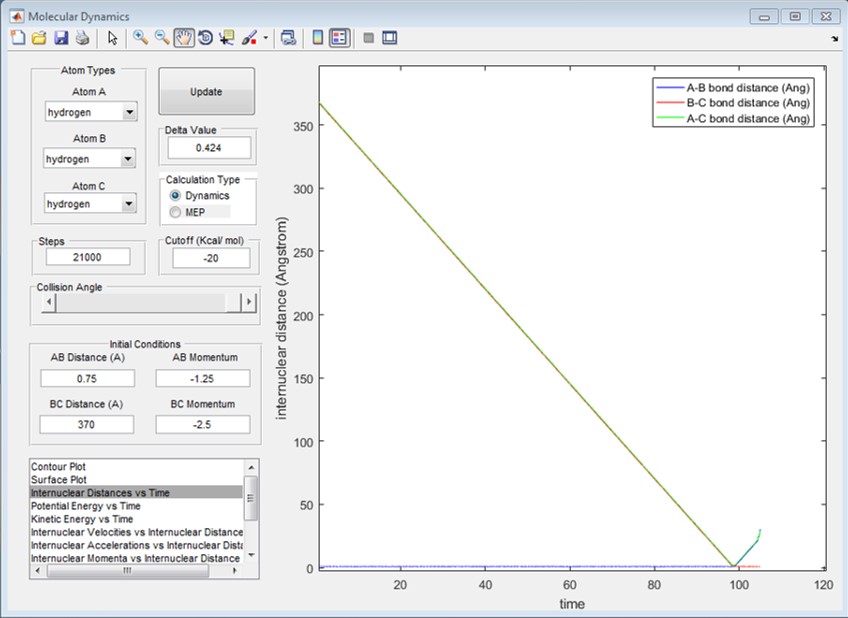
Task: Click plot list horizontal scroll left arrow
Action: pos(37,570)
